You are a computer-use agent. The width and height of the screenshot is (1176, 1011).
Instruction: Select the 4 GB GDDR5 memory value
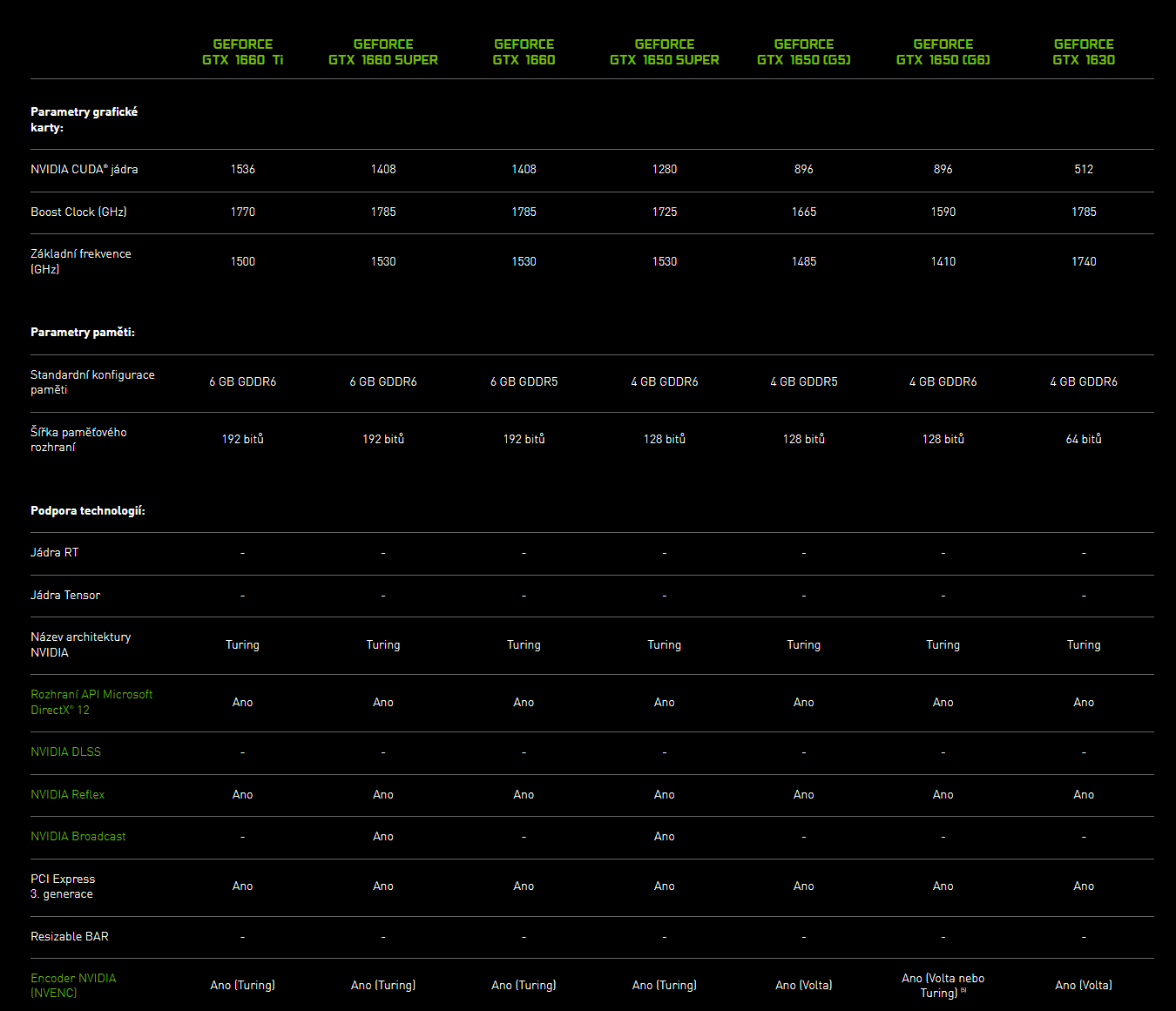click(804, 381)
